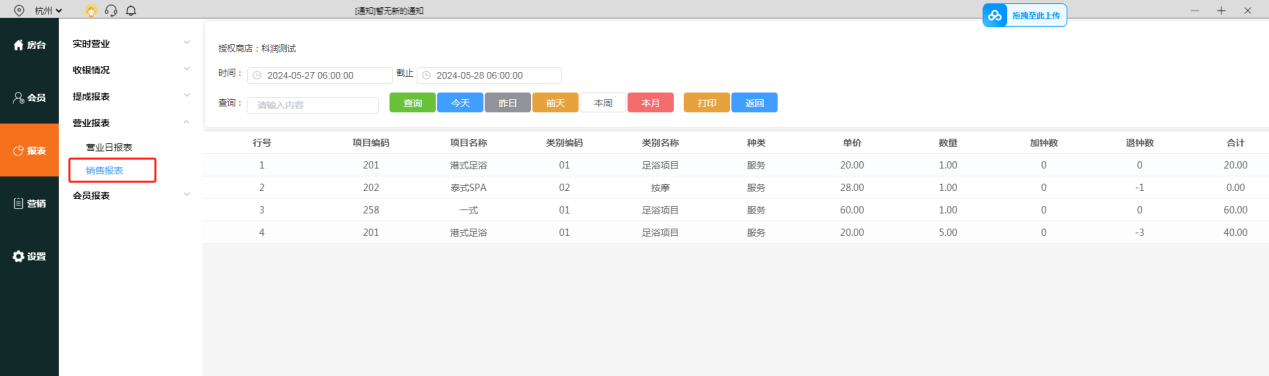Open the 会员 sidebar section
The width and height of the screenshot is (1269, 376).
(29, 98)
